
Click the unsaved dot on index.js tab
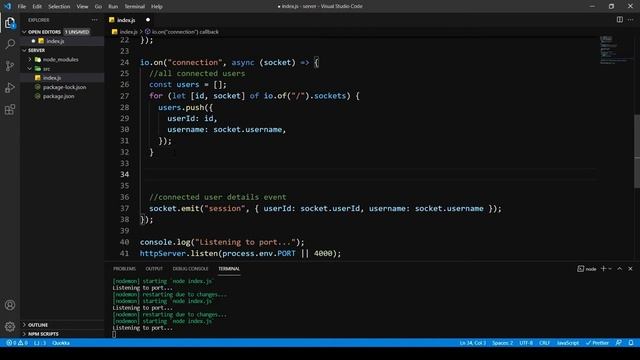click(x=148, y=20)
